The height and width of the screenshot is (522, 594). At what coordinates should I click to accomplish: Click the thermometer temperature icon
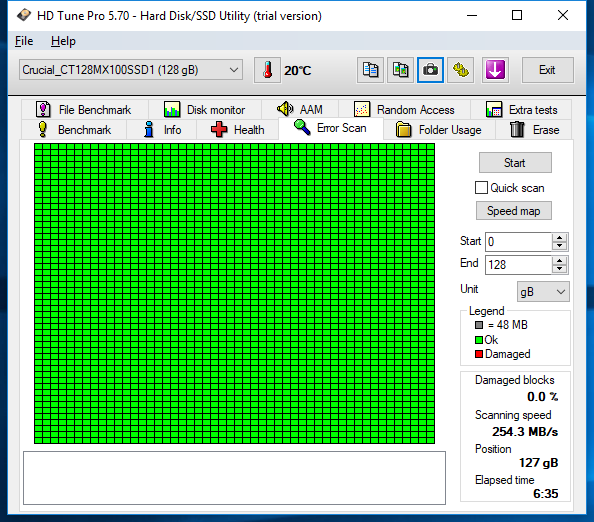click(x=267, y=70)
